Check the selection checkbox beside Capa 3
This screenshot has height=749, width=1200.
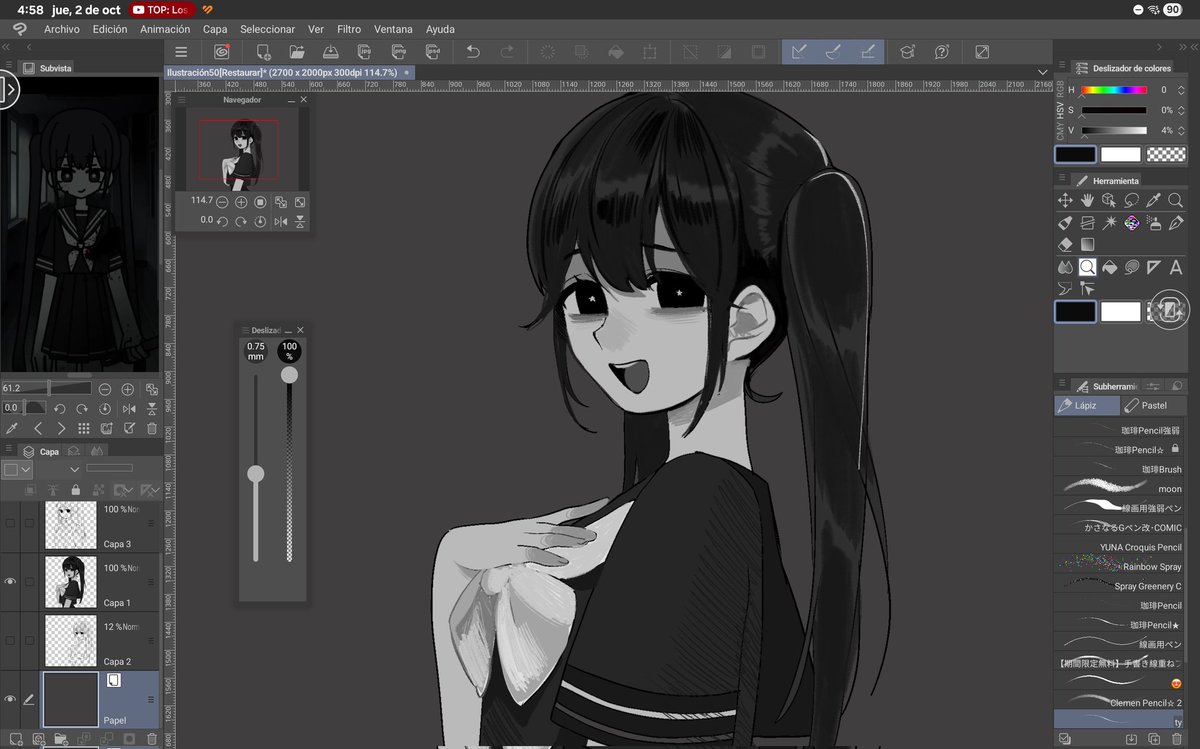point(28,522)
